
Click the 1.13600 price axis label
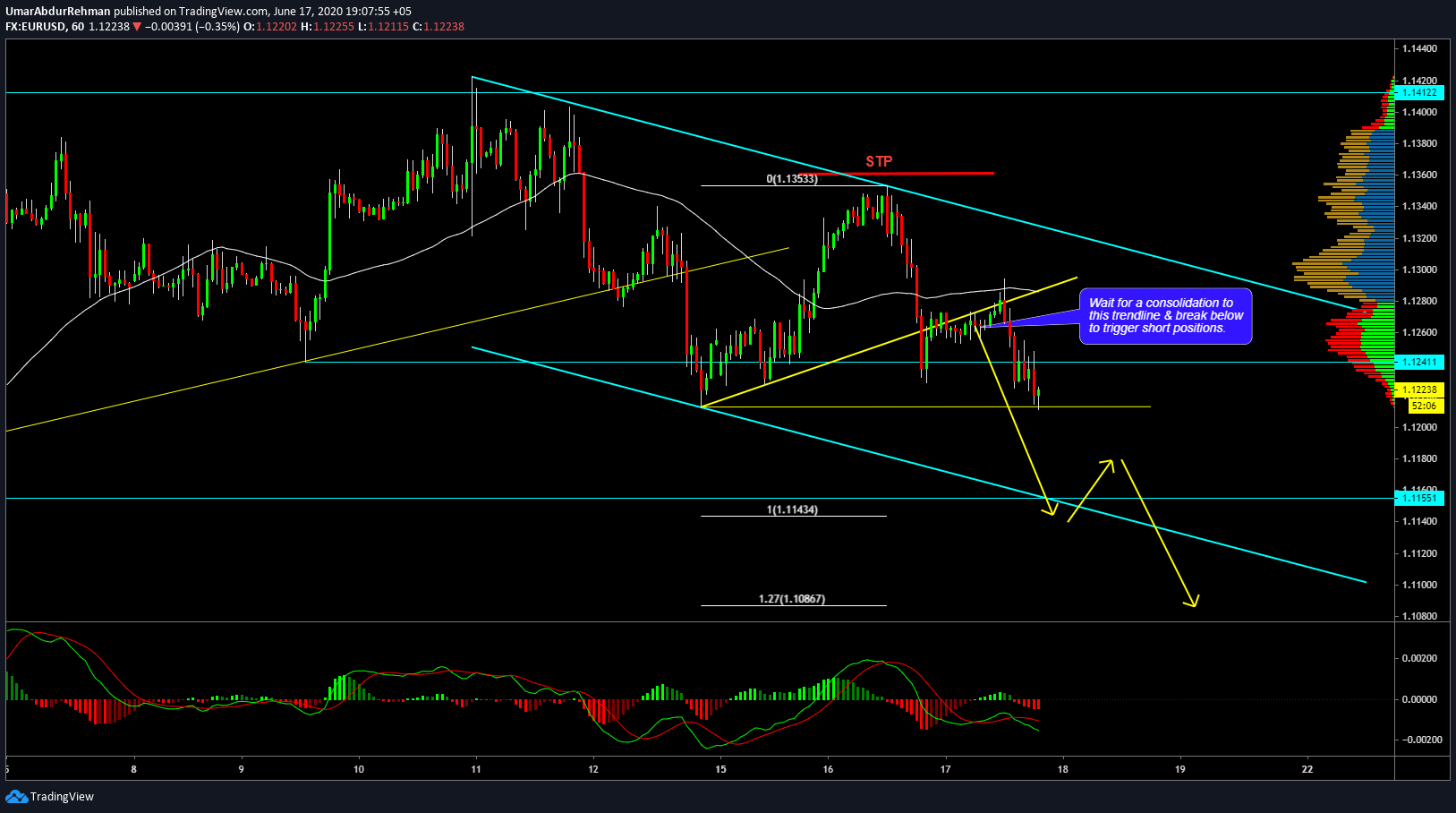1419,175
